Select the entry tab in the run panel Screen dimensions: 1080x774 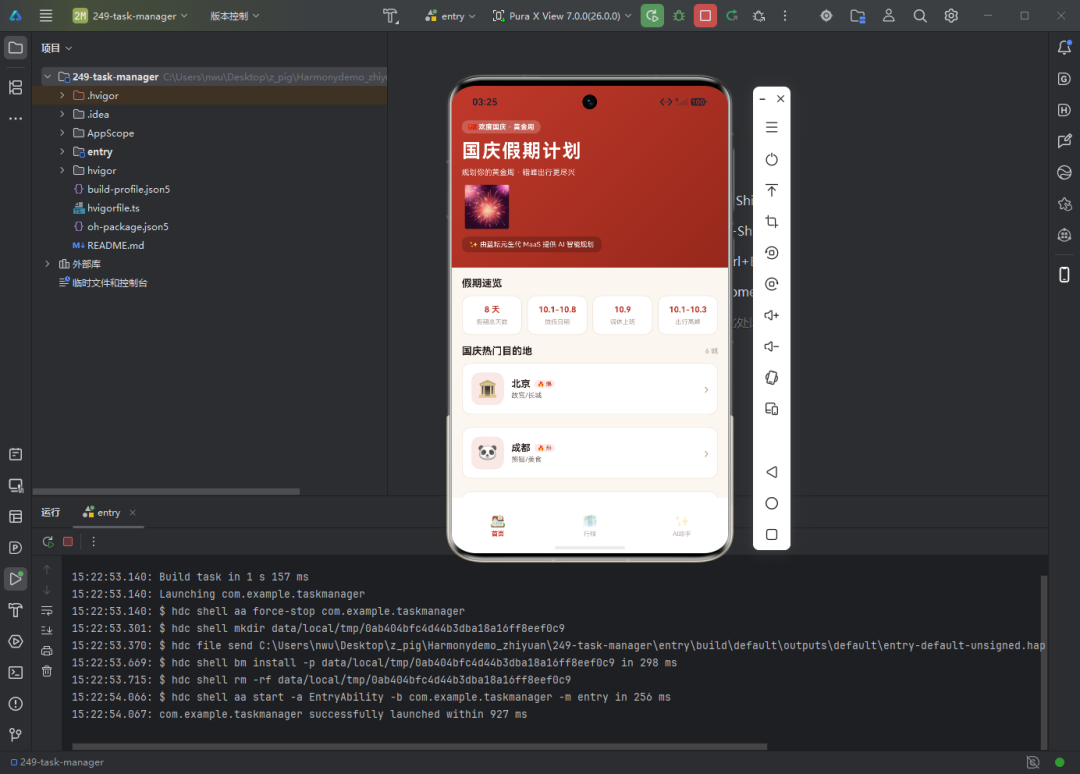pyautogui.click(x=109, y=512)
